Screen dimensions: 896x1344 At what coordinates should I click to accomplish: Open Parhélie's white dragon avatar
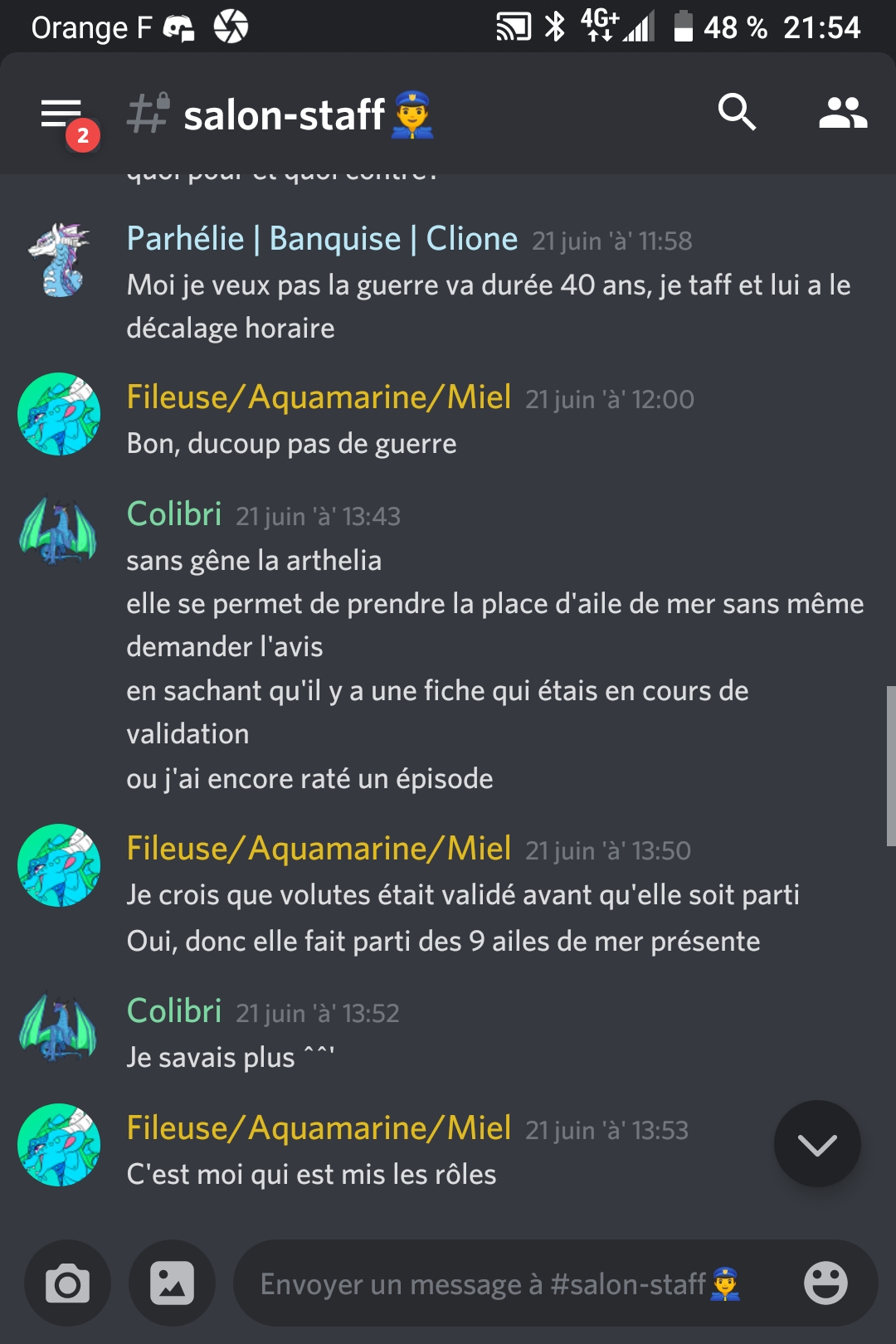click(59, 260)
